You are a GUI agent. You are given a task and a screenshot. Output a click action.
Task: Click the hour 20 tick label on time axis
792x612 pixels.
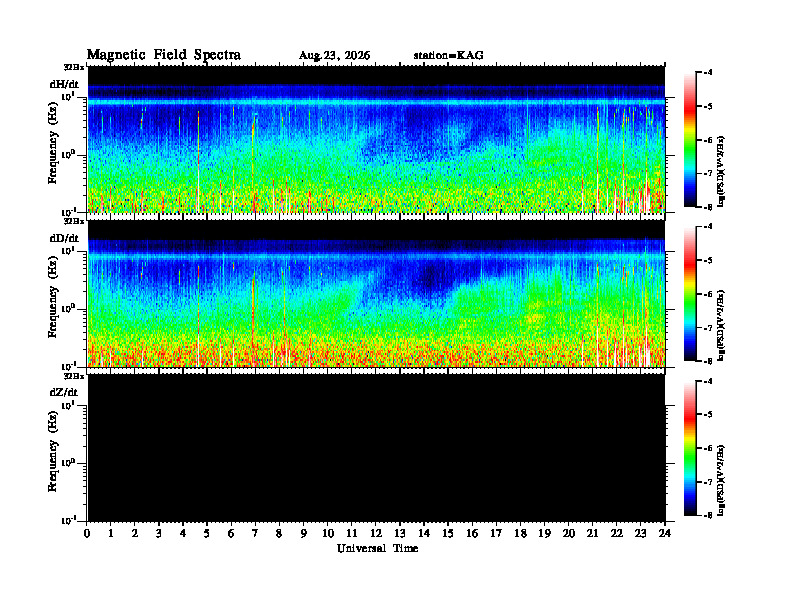click(x=568, y=534)
